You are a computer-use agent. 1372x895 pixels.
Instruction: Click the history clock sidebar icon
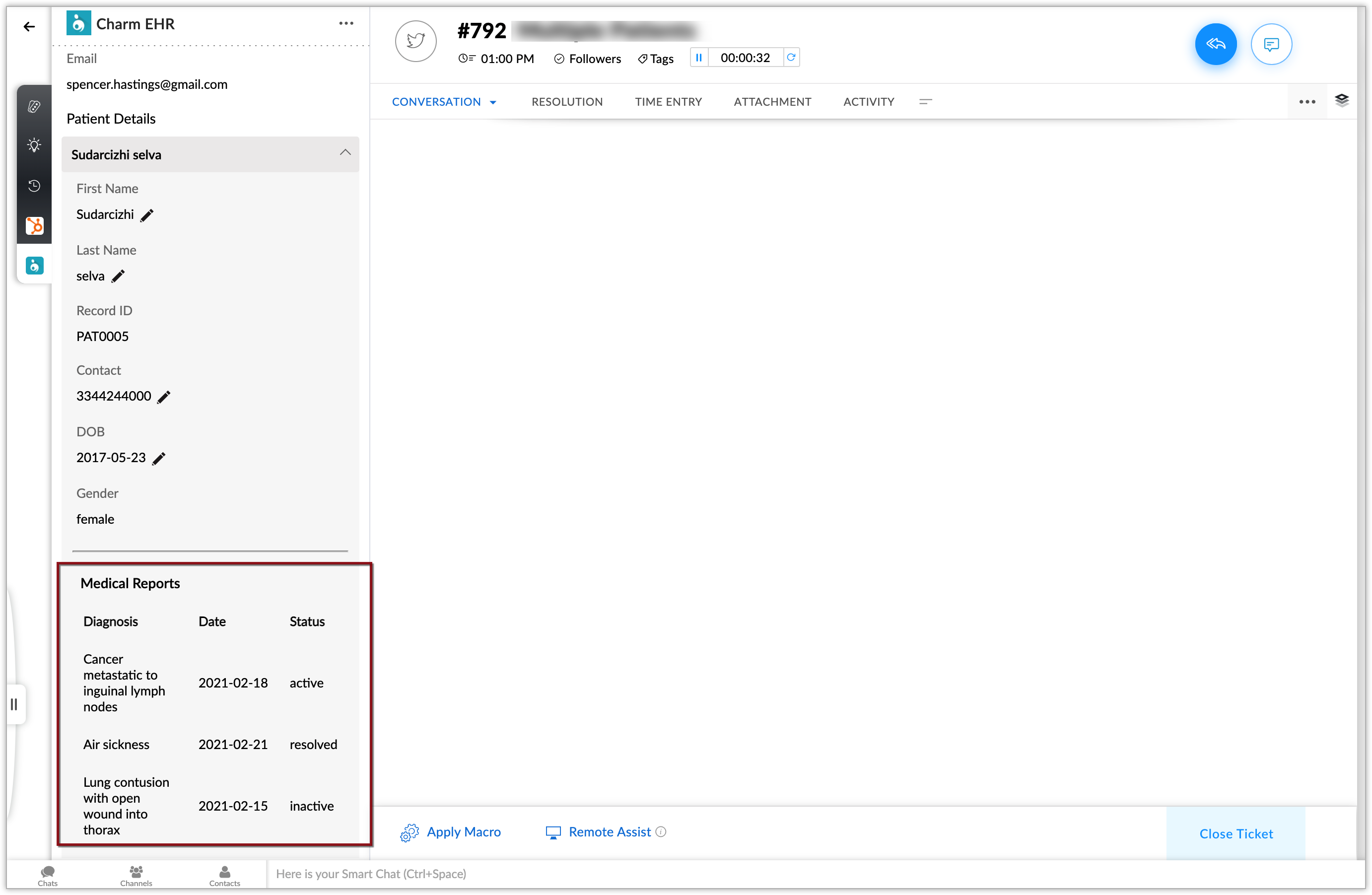pos(34,186)
